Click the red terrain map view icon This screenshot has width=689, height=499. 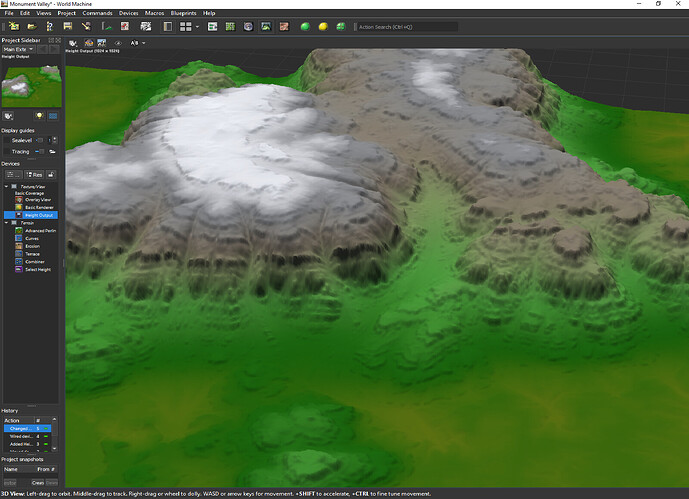[x=284, y=27]
